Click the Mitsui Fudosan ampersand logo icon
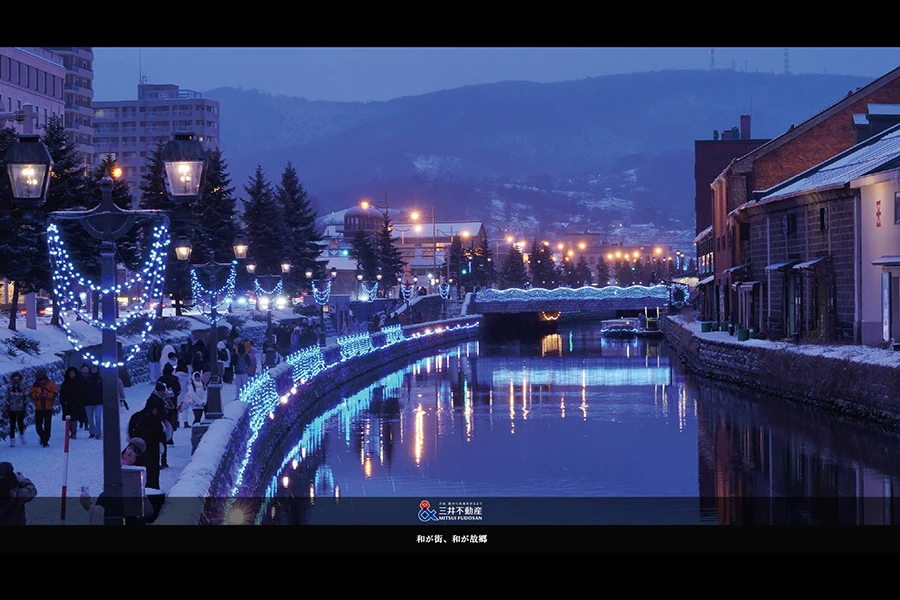This screenshot has height=600, width=900. 427,511
